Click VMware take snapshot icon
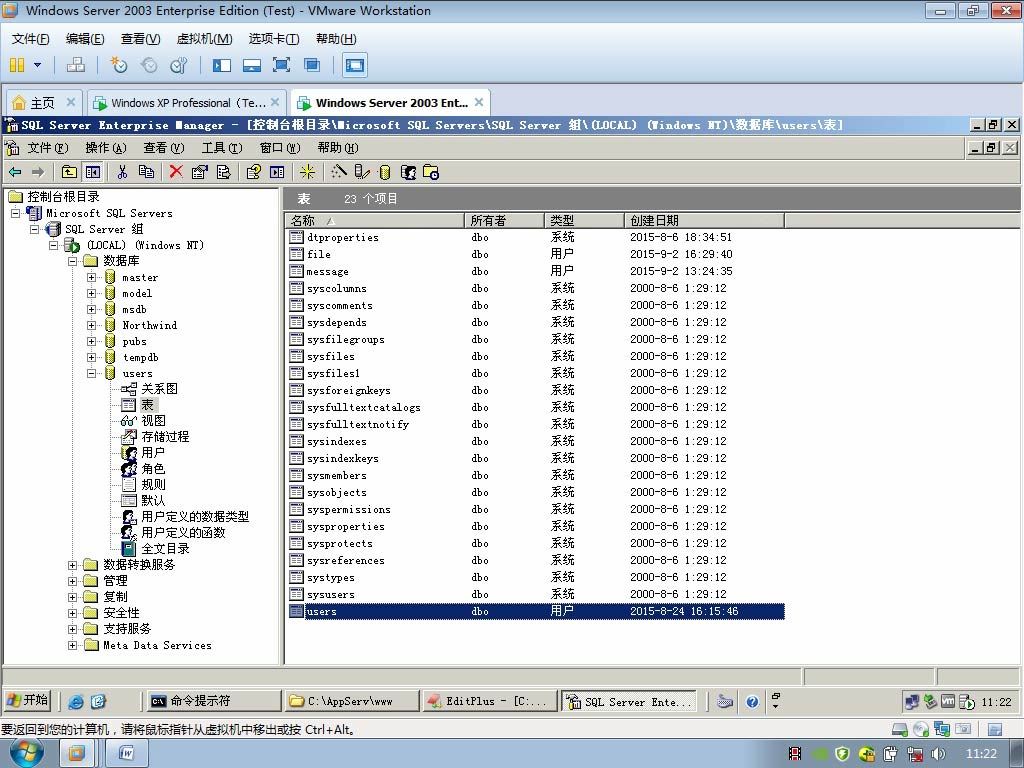The width and height of the screenshot is (1024, 768). [x=119, y=65]
